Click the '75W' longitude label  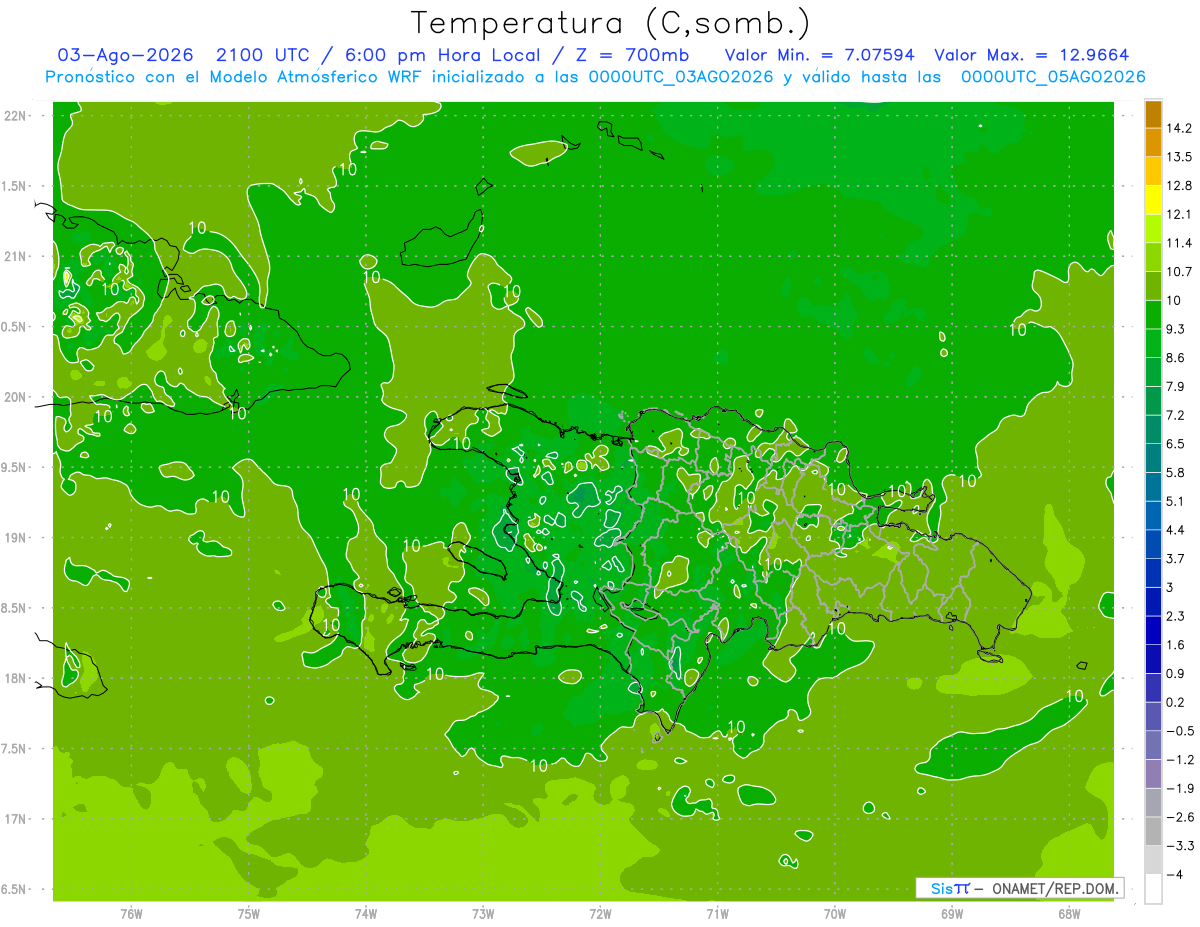click(x=248, y=914)
